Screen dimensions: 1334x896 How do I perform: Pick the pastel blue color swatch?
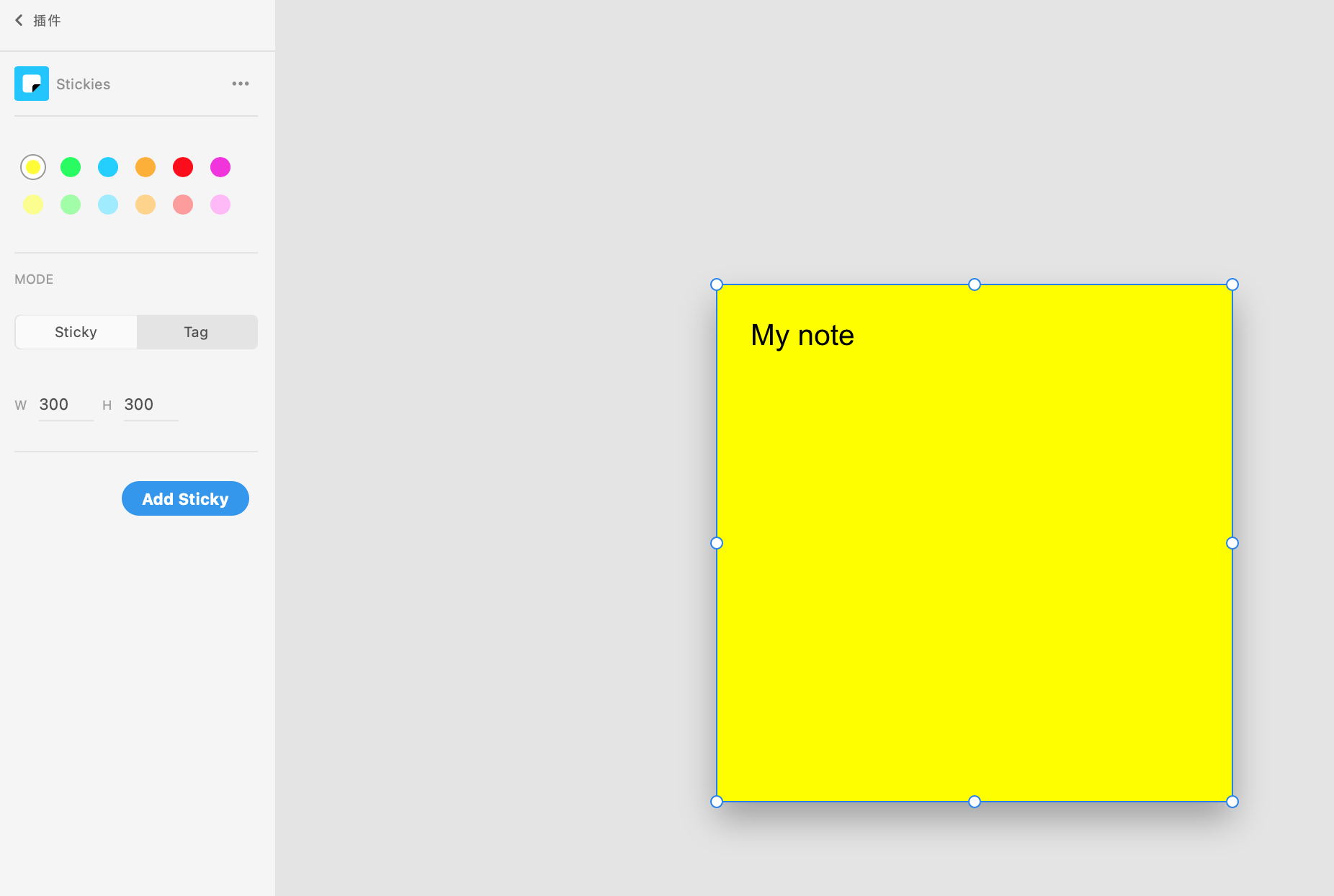coord(108,205)
